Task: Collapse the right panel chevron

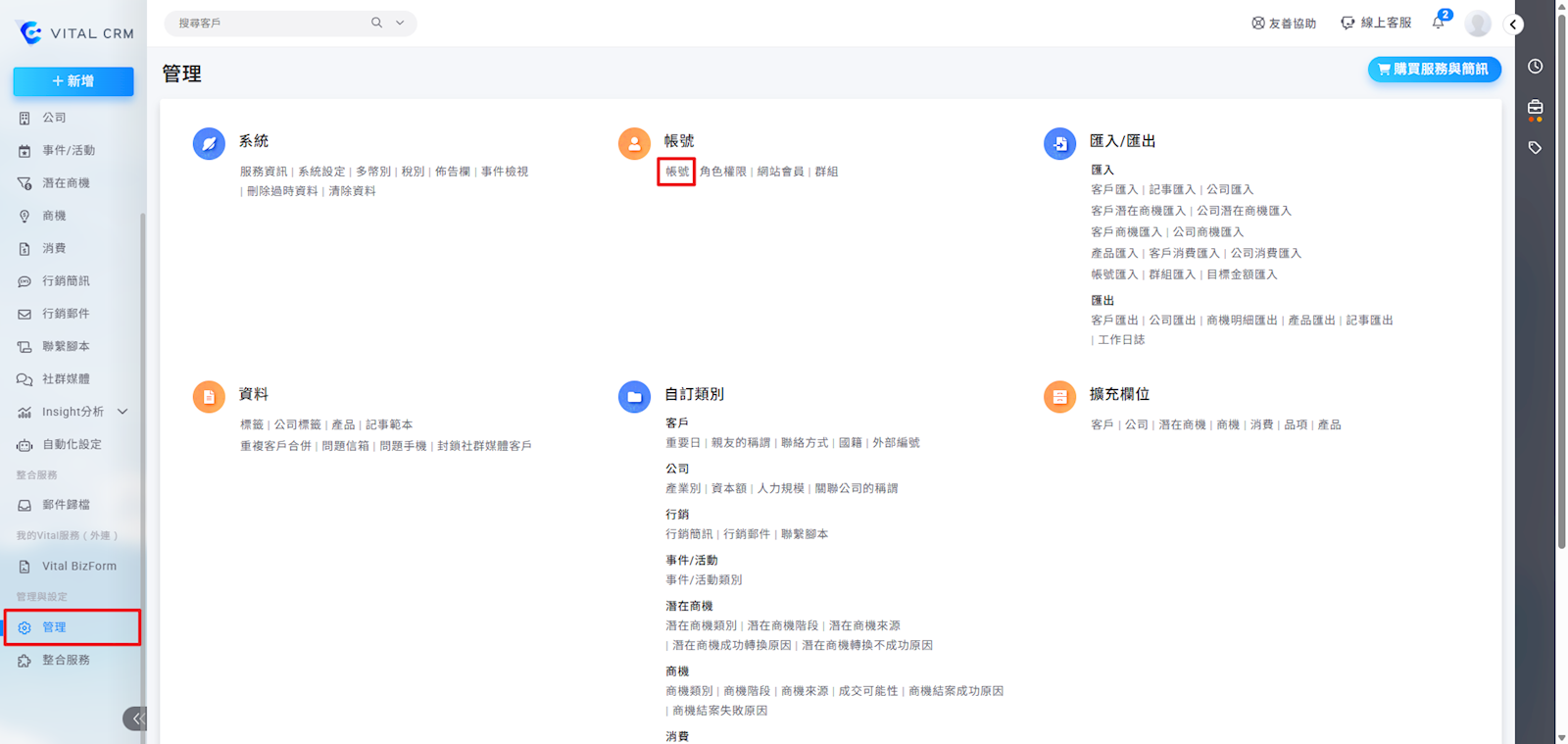Action: tap(1514, 25)
